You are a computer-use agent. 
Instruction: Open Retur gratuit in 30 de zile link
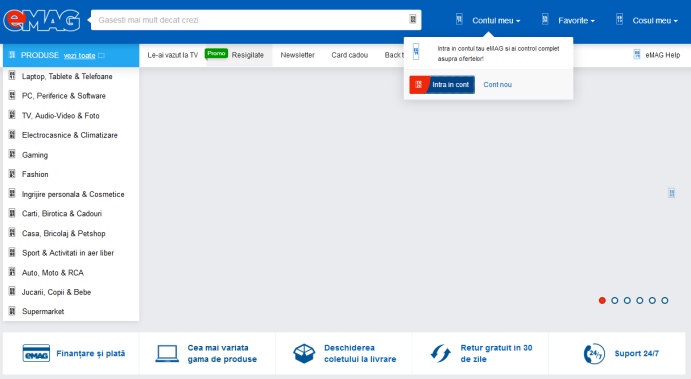point(496,353)
